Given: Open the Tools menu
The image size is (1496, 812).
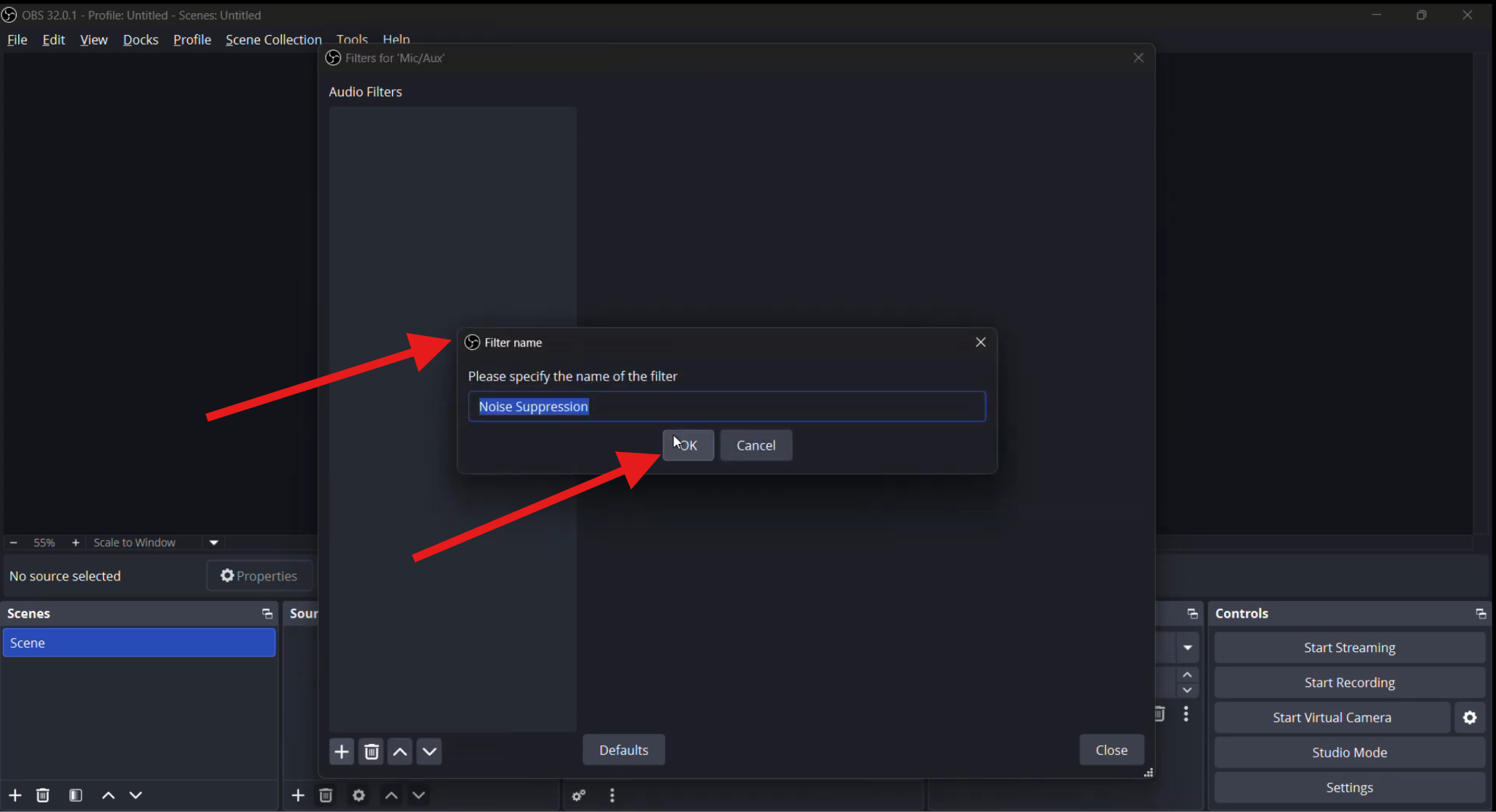Looking at the screenshot, I should pos(352,39).
